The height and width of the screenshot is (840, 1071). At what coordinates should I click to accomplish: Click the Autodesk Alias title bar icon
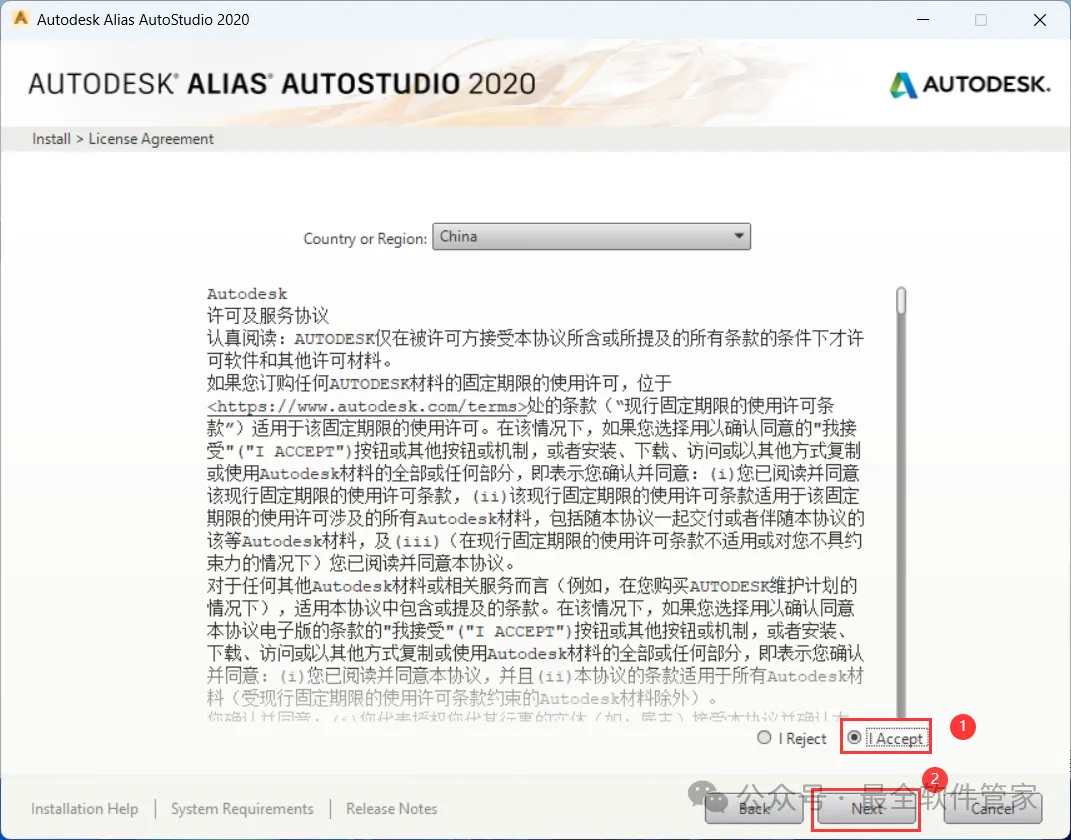coord(20,19)
